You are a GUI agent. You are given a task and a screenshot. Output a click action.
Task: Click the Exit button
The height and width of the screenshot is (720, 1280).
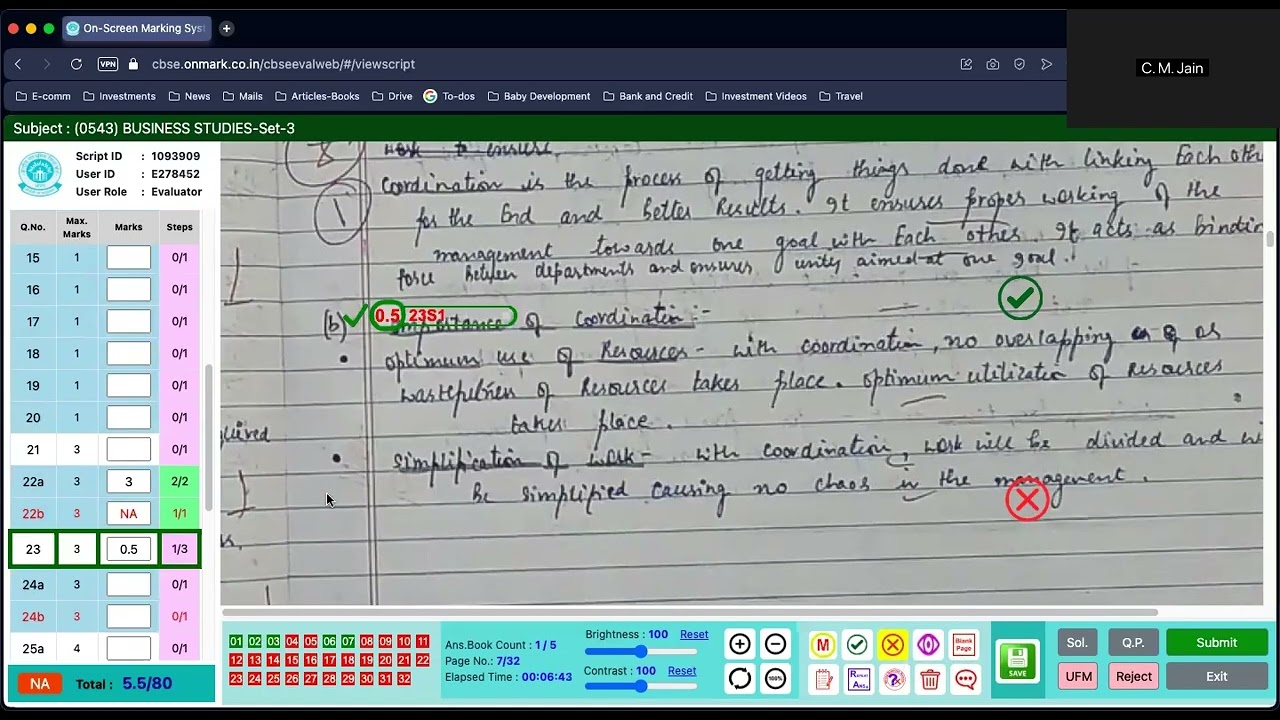[1217, 676]
